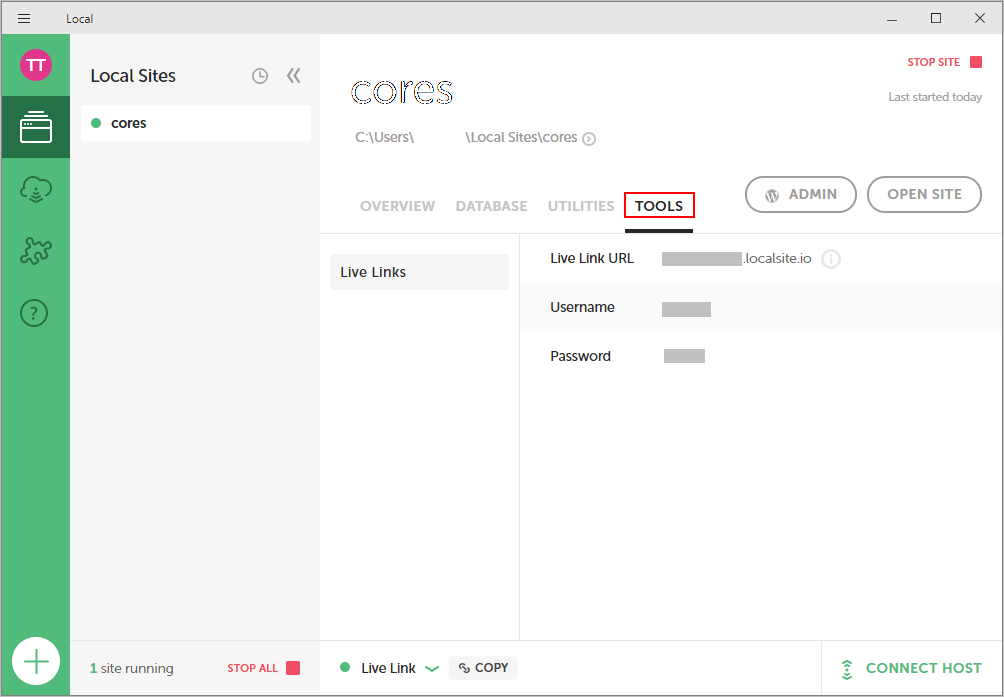This screenshot has height=697, width=1004.
Task: Show recent sites clock icon
Action: pyautogui.click(x=259, y=76)
